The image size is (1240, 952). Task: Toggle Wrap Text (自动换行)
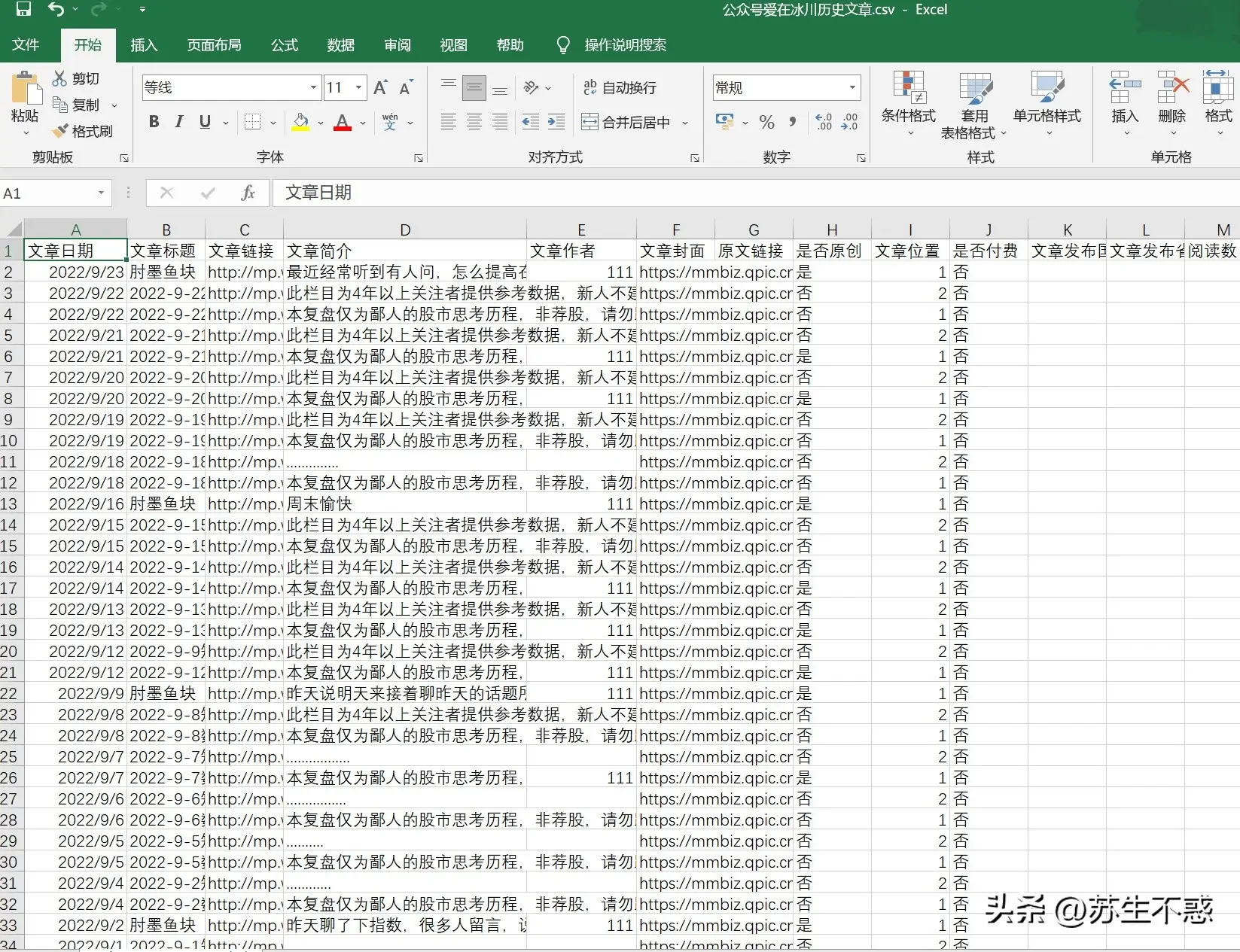620,88
